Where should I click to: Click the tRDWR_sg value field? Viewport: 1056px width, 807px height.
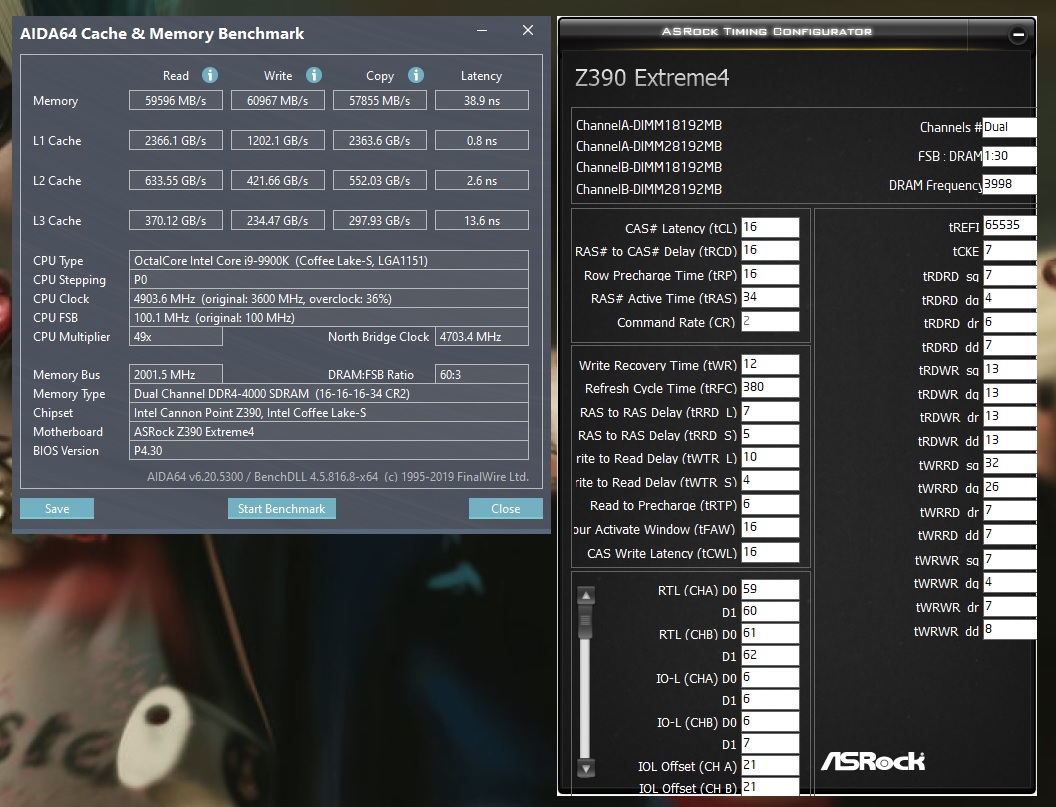[x=1010, y=370]
